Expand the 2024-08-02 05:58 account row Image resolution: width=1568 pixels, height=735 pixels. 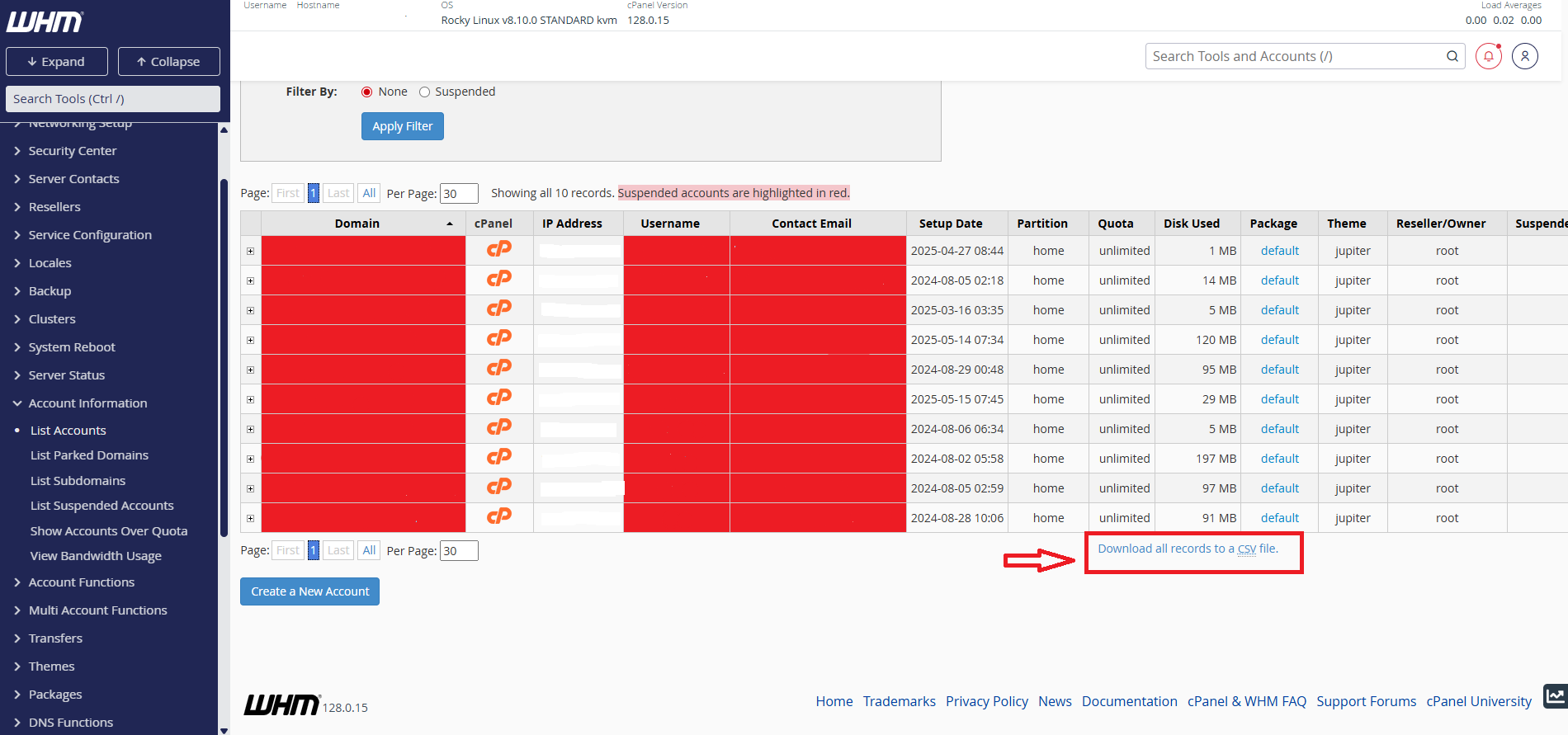pos(250,459)
